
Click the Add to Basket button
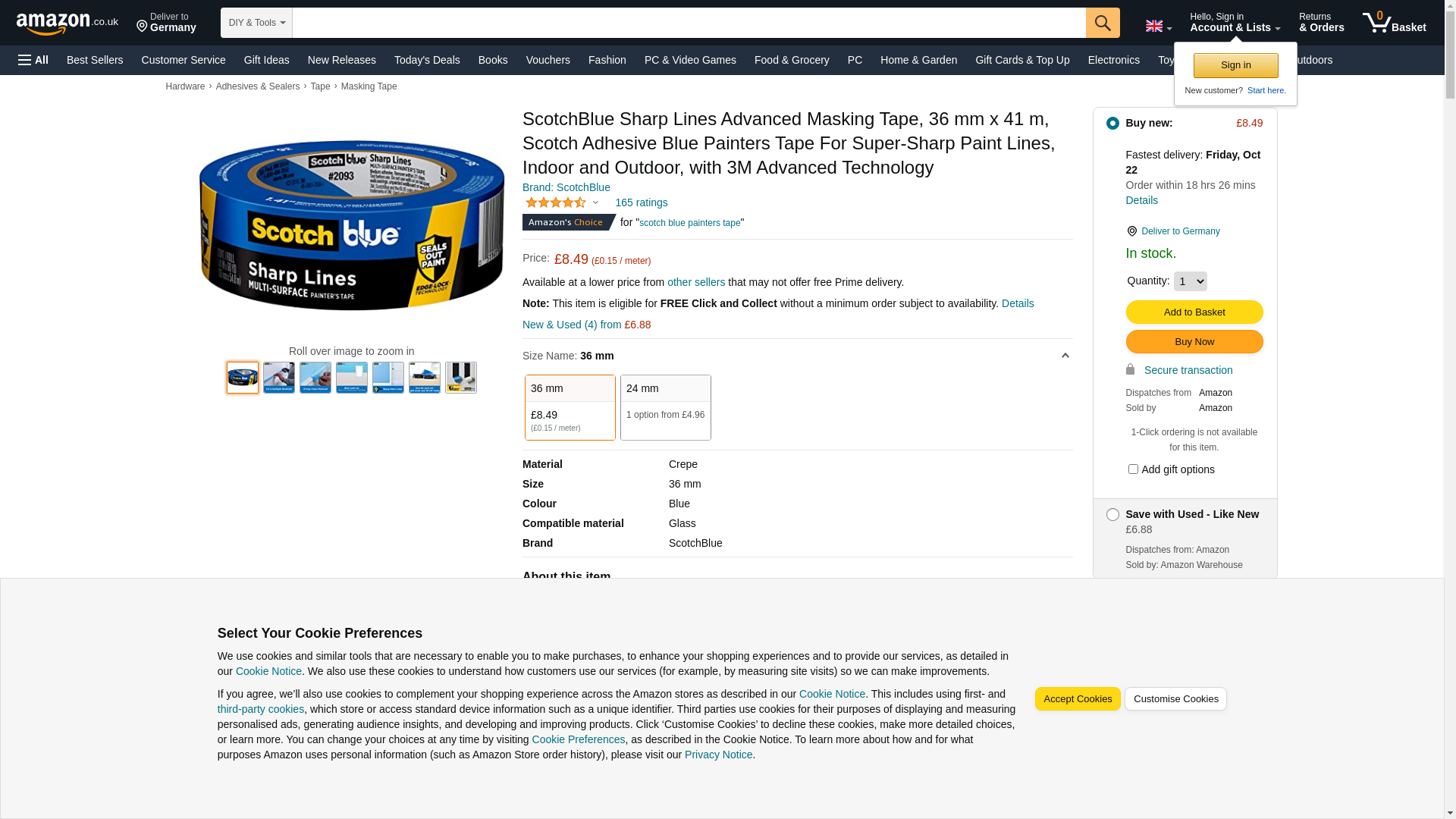click(1194, 312)
